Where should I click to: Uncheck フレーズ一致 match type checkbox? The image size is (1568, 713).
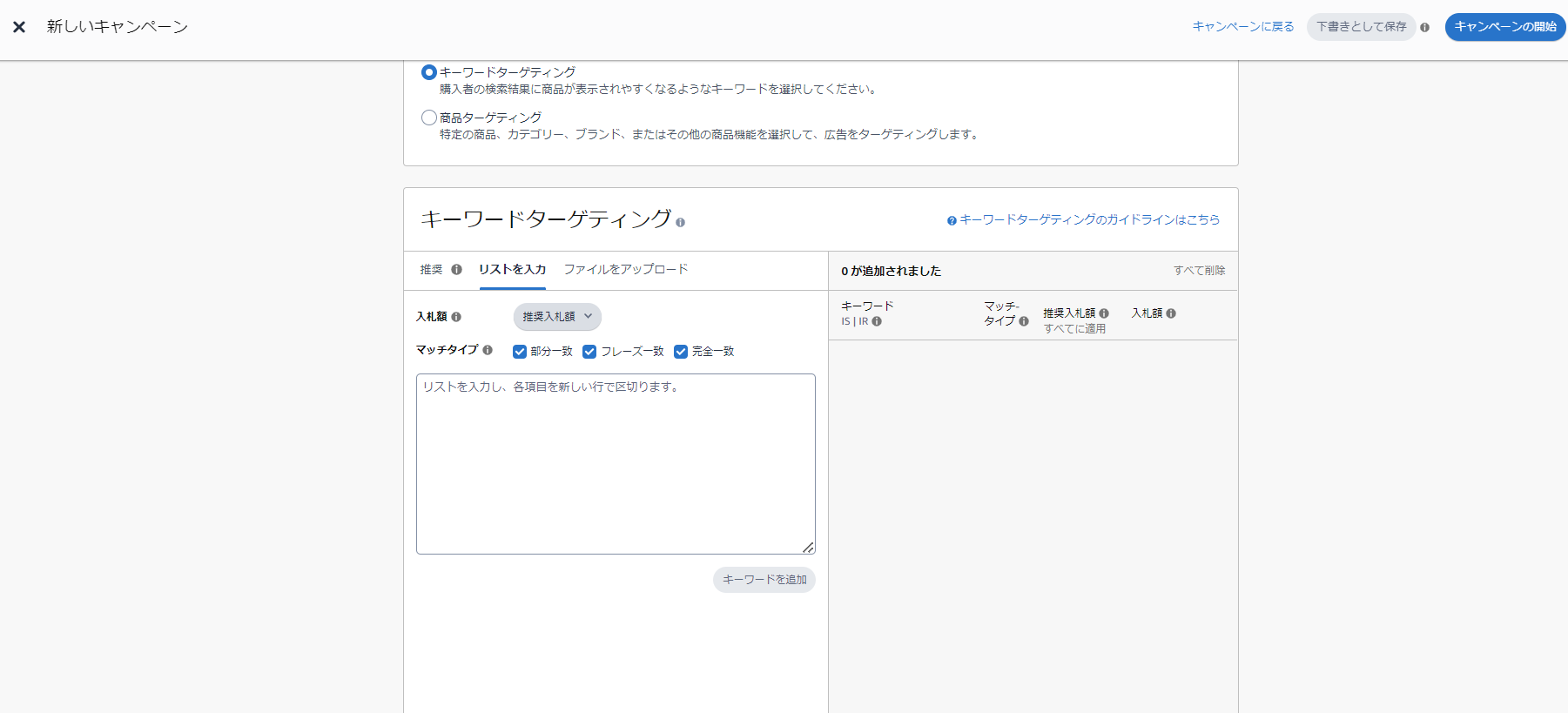point(589,352)
